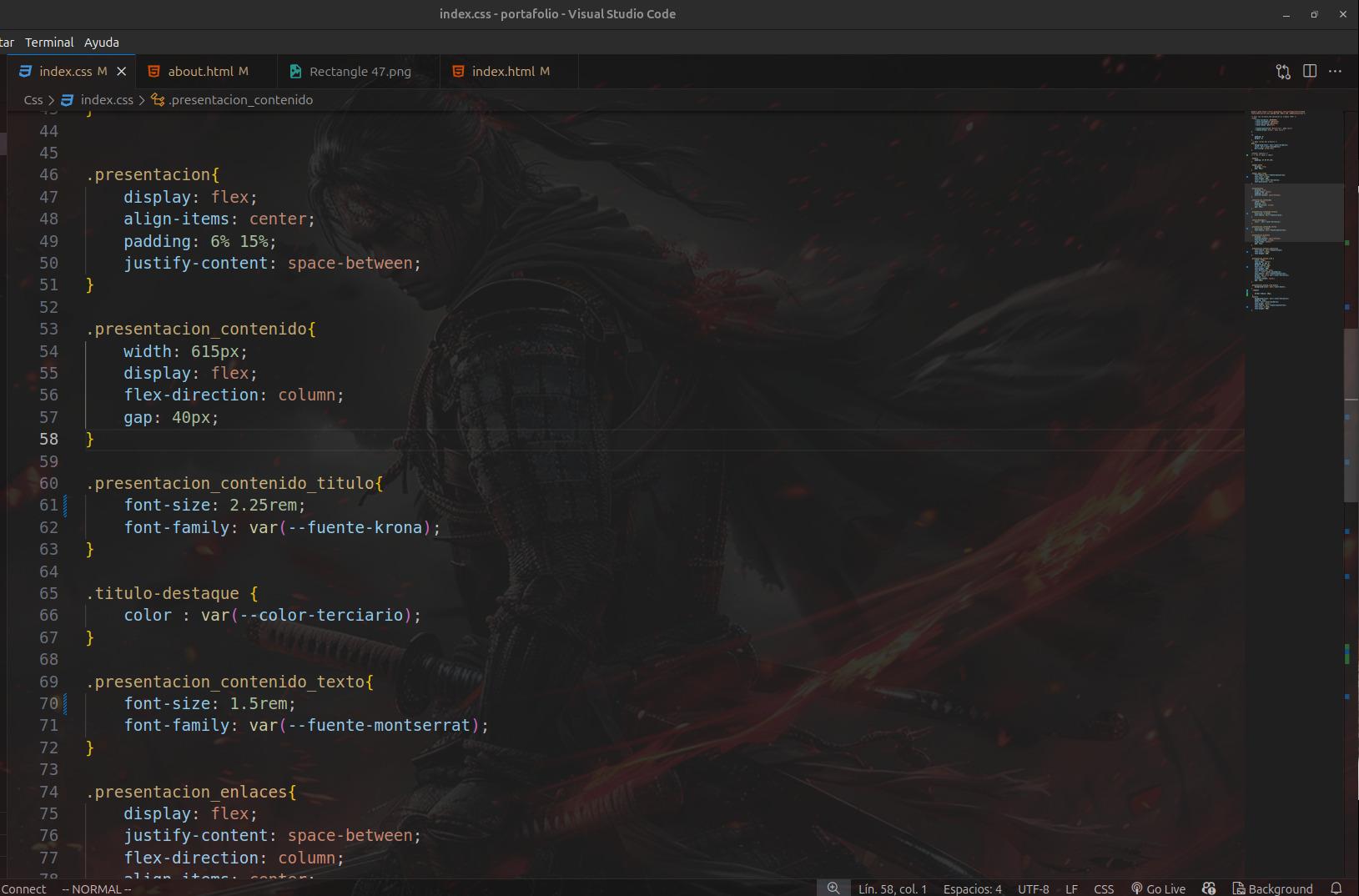
Task: Open changes (source control compare) icon
Action: [1283, 72]
